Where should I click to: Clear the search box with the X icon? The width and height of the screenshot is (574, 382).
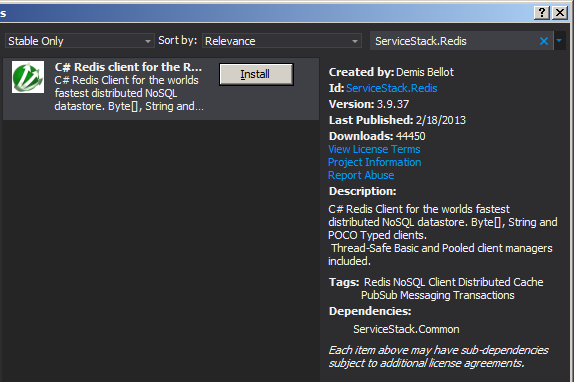click(x=544, y=41)
